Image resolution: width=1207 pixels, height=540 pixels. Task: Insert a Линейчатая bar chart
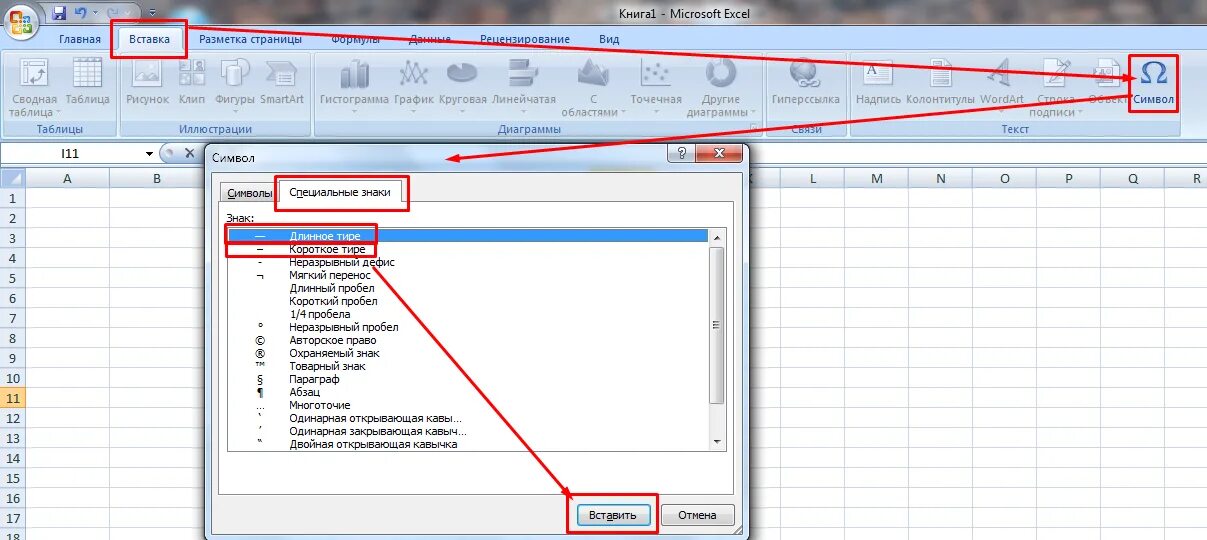[524, 88]
